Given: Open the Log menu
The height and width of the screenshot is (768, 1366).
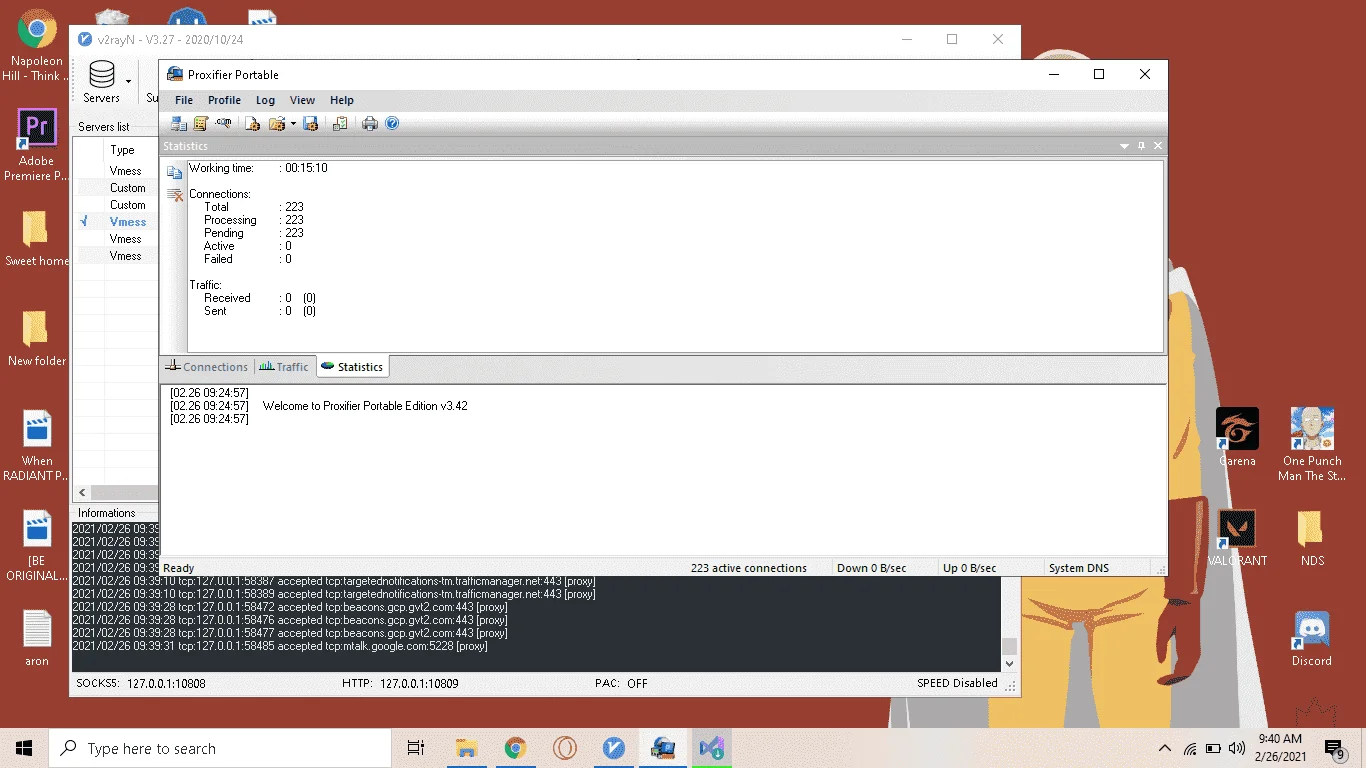Looking at the screenshot, I should 265,100.
